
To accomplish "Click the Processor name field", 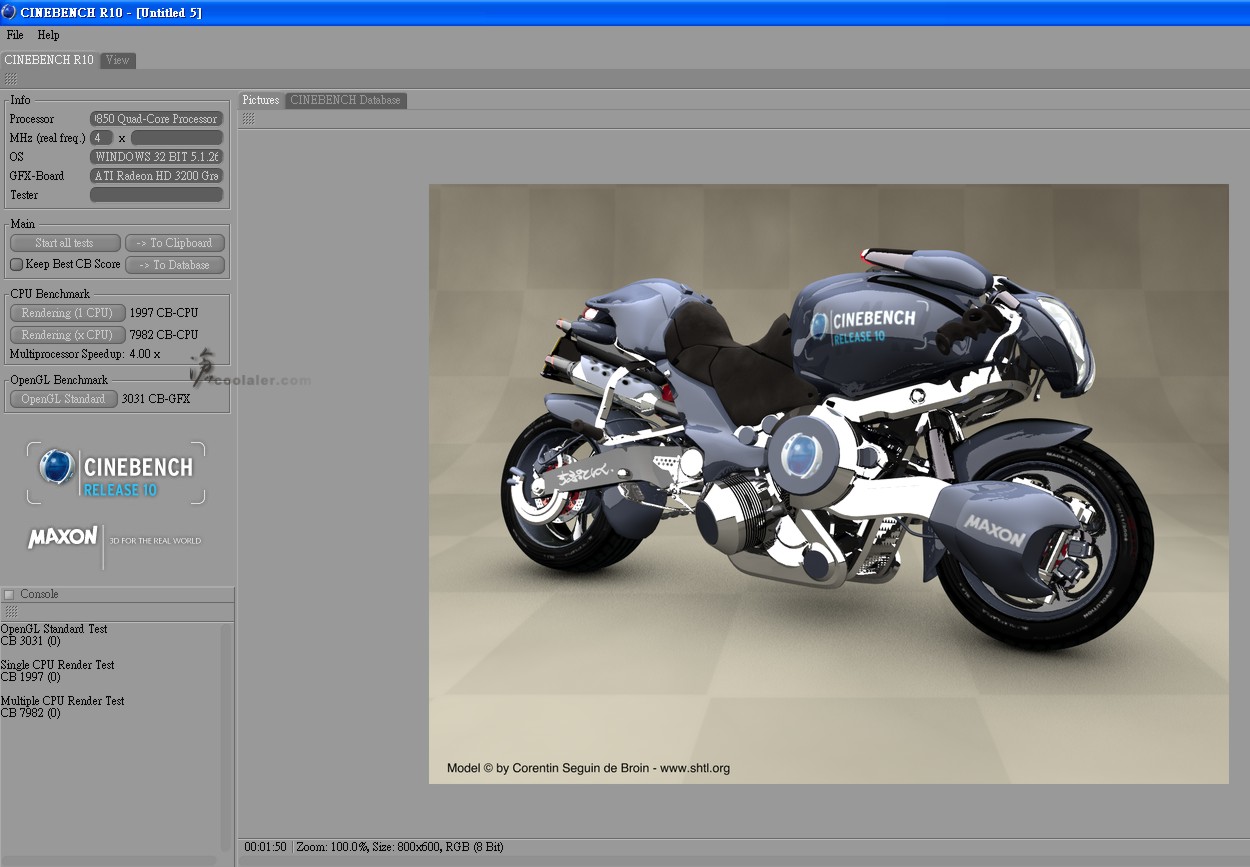I will (x=157, y=119).
